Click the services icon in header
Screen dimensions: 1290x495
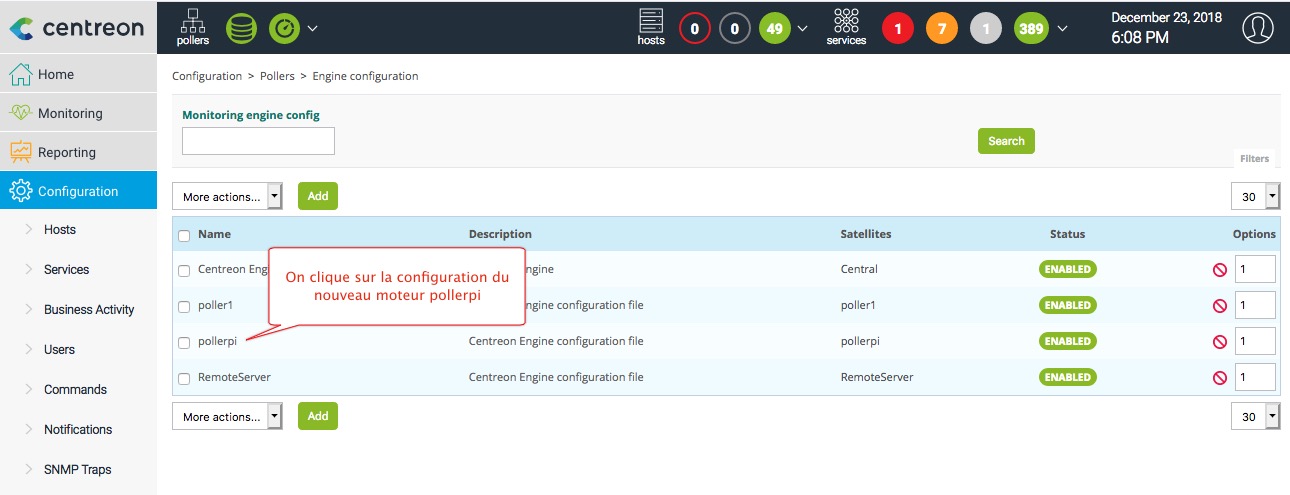(846, 27)
